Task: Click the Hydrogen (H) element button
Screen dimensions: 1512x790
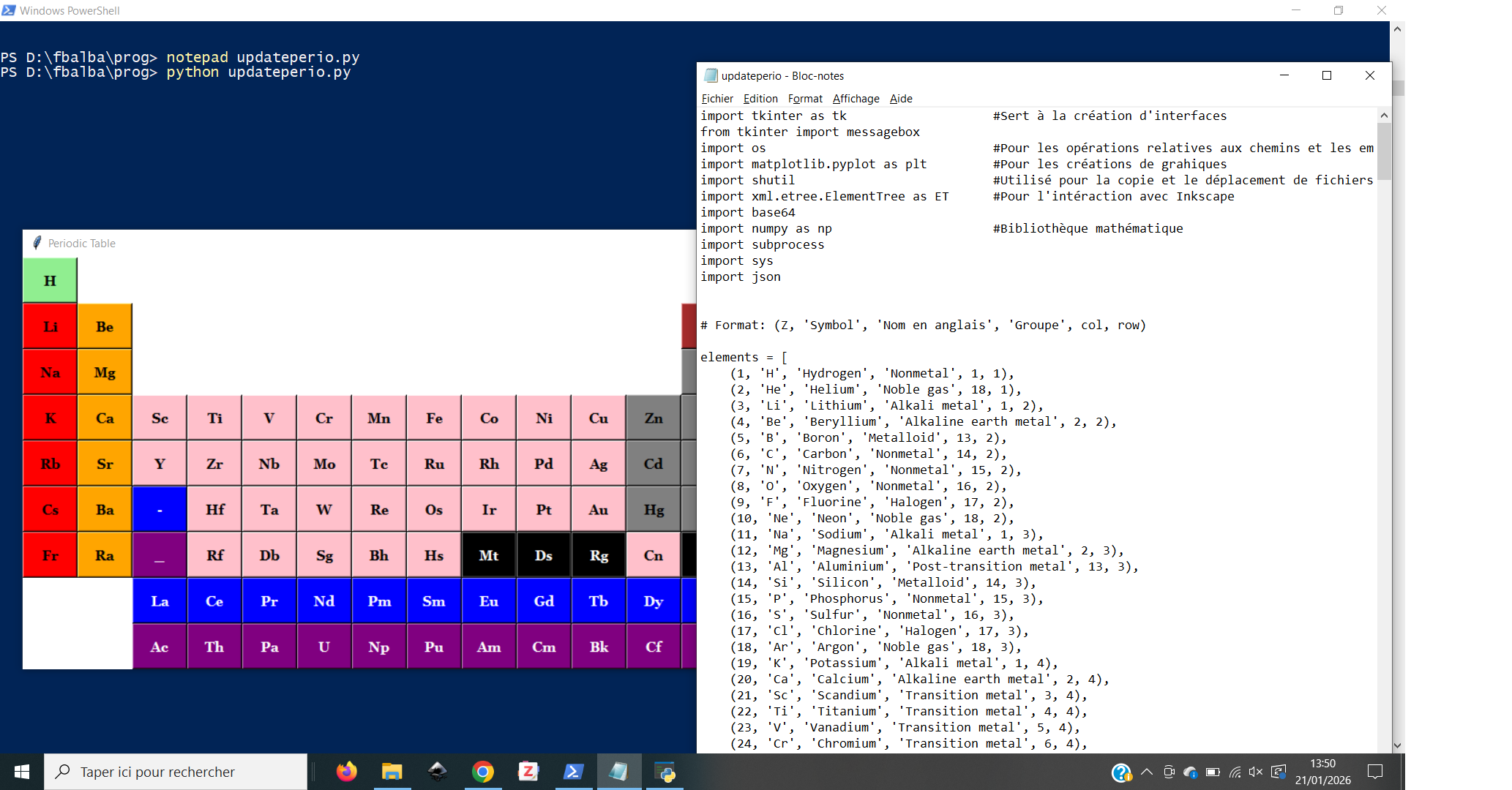Action: [x=50, y=281]
